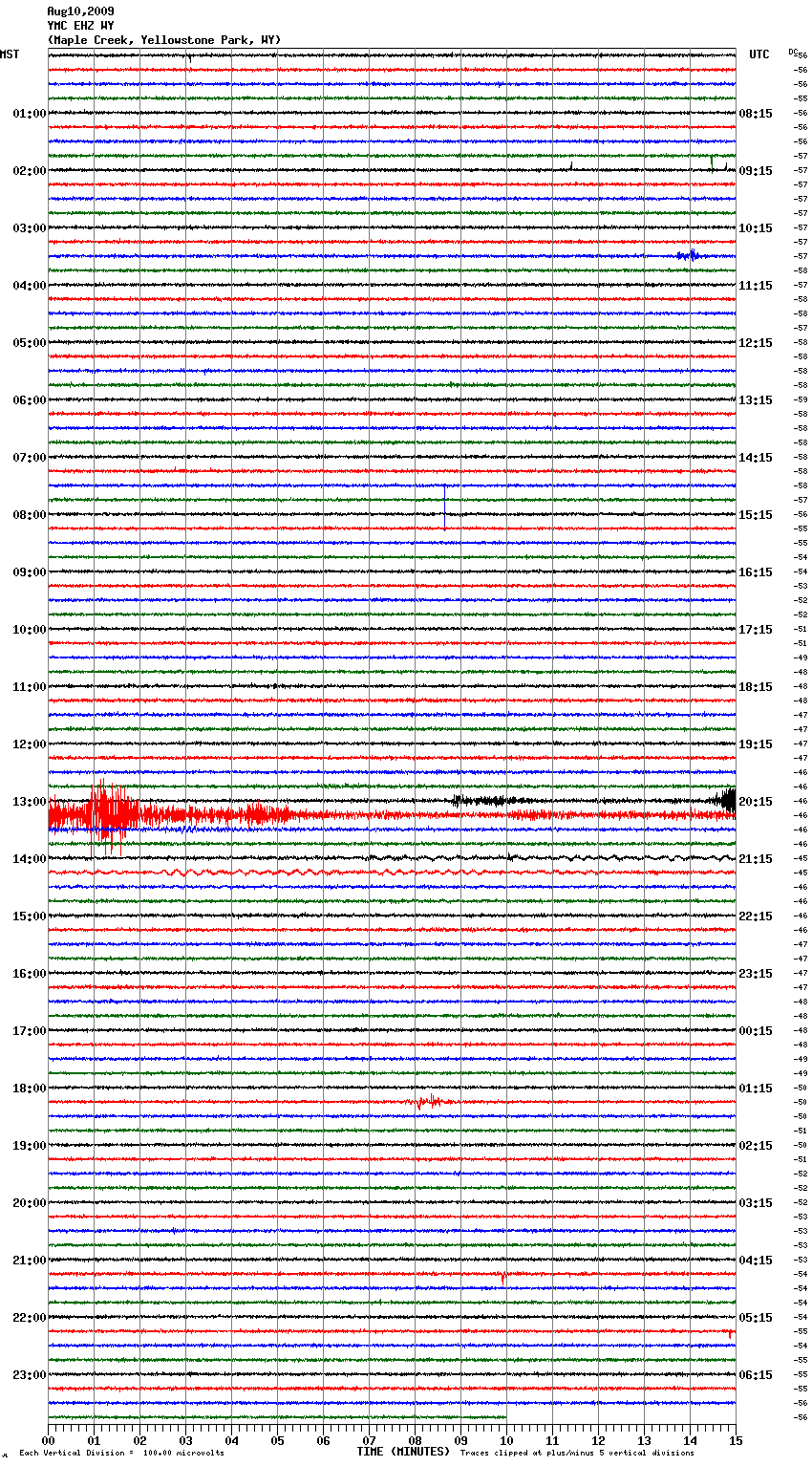Select the '10:00' MST row label
The width and height of the screenshot is (812, 1466).
pos(30,630)
